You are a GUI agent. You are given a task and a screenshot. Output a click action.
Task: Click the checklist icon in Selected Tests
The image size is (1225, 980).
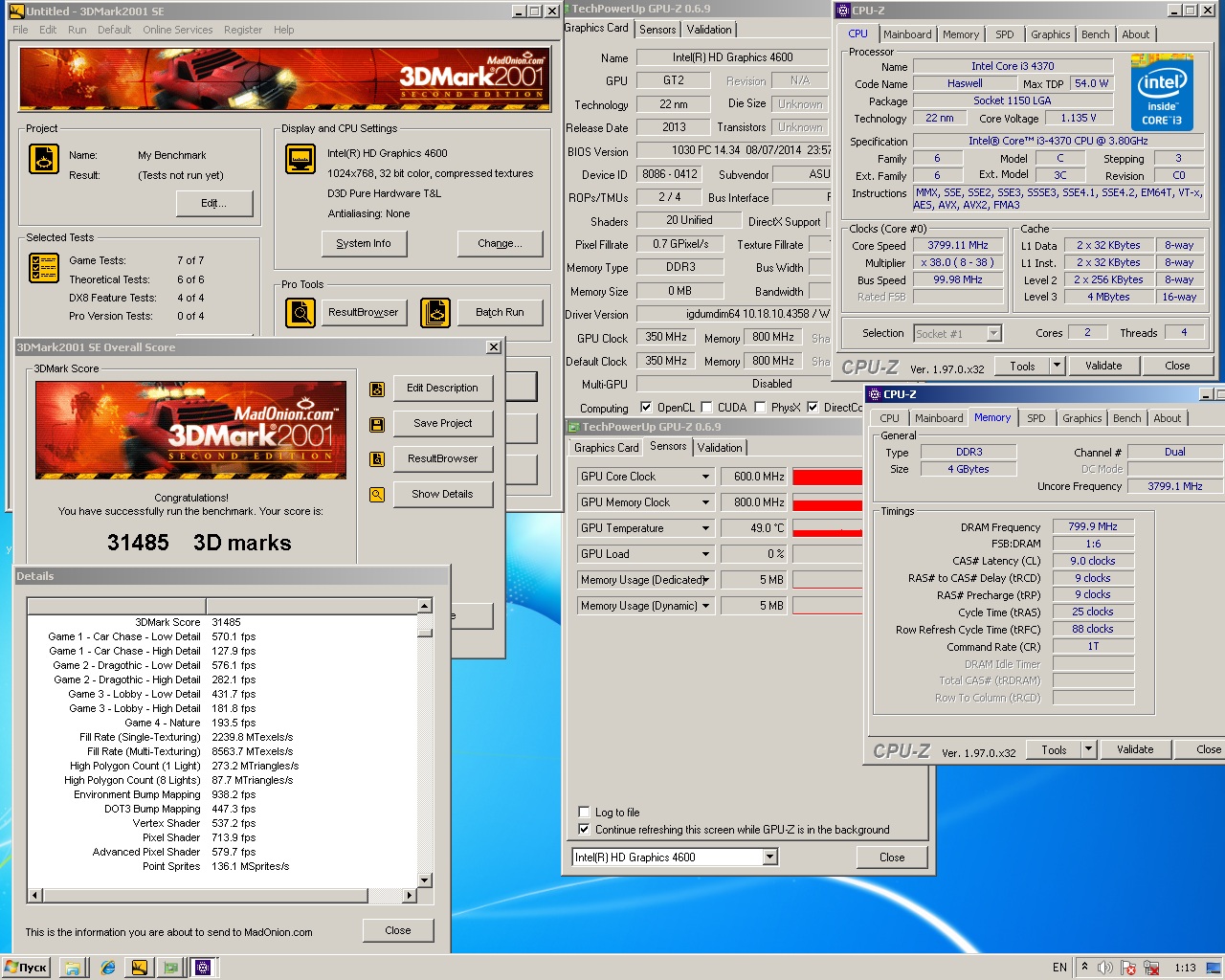44,268
